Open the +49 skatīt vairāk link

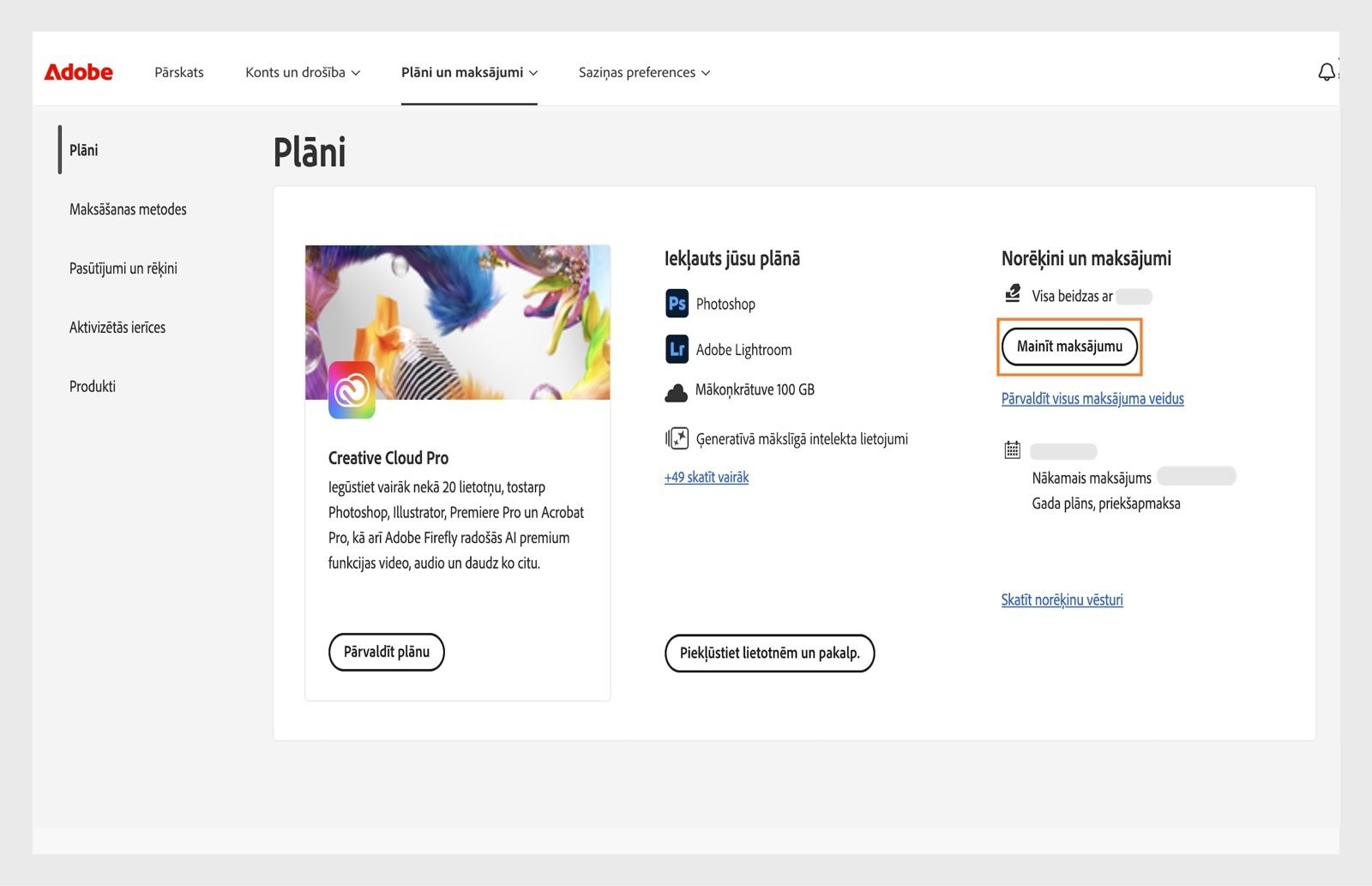tap(707, 477)
